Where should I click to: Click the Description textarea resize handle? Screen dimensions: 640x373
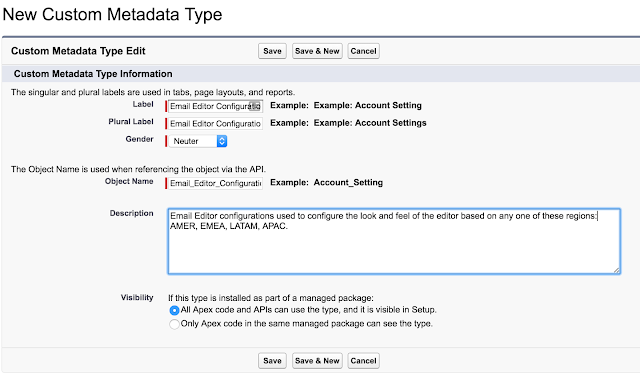(616, 270)
